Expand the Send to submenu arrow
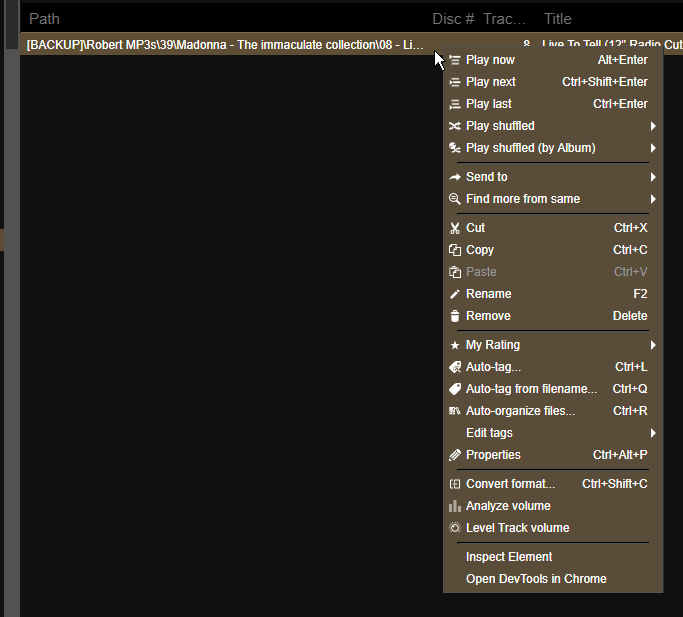683x617 pixels. [653, 177]
